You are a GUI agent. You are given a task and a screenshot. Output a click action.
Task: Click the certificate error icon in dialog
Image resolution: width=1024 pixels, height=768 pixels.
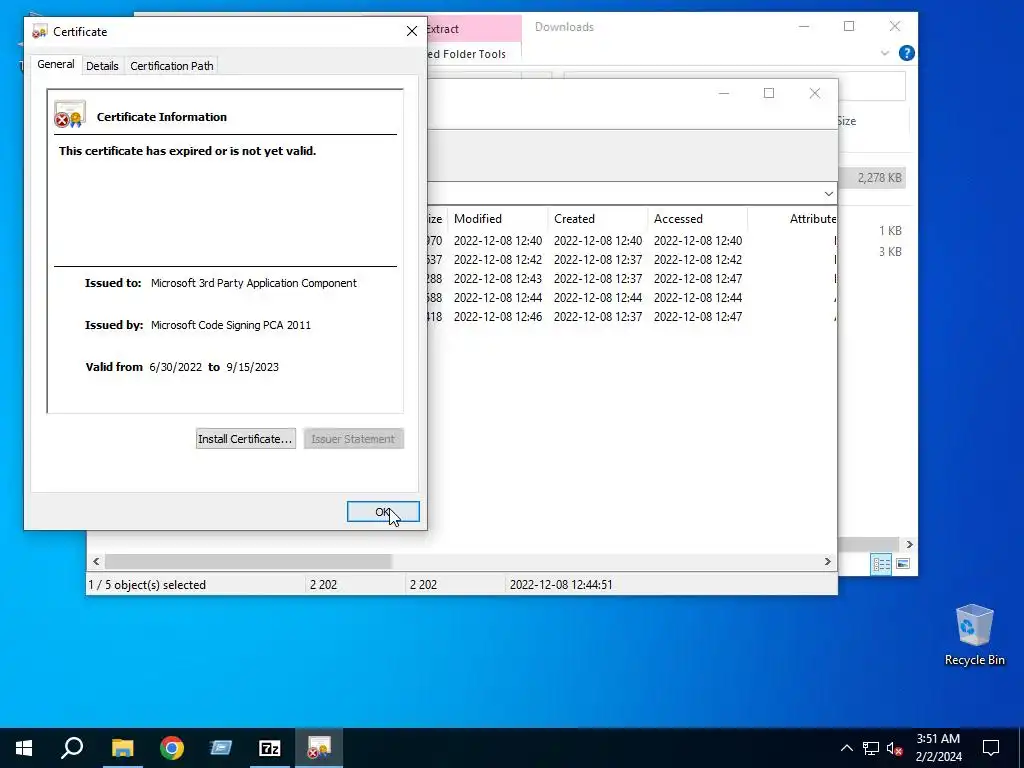tap(70, 114)
